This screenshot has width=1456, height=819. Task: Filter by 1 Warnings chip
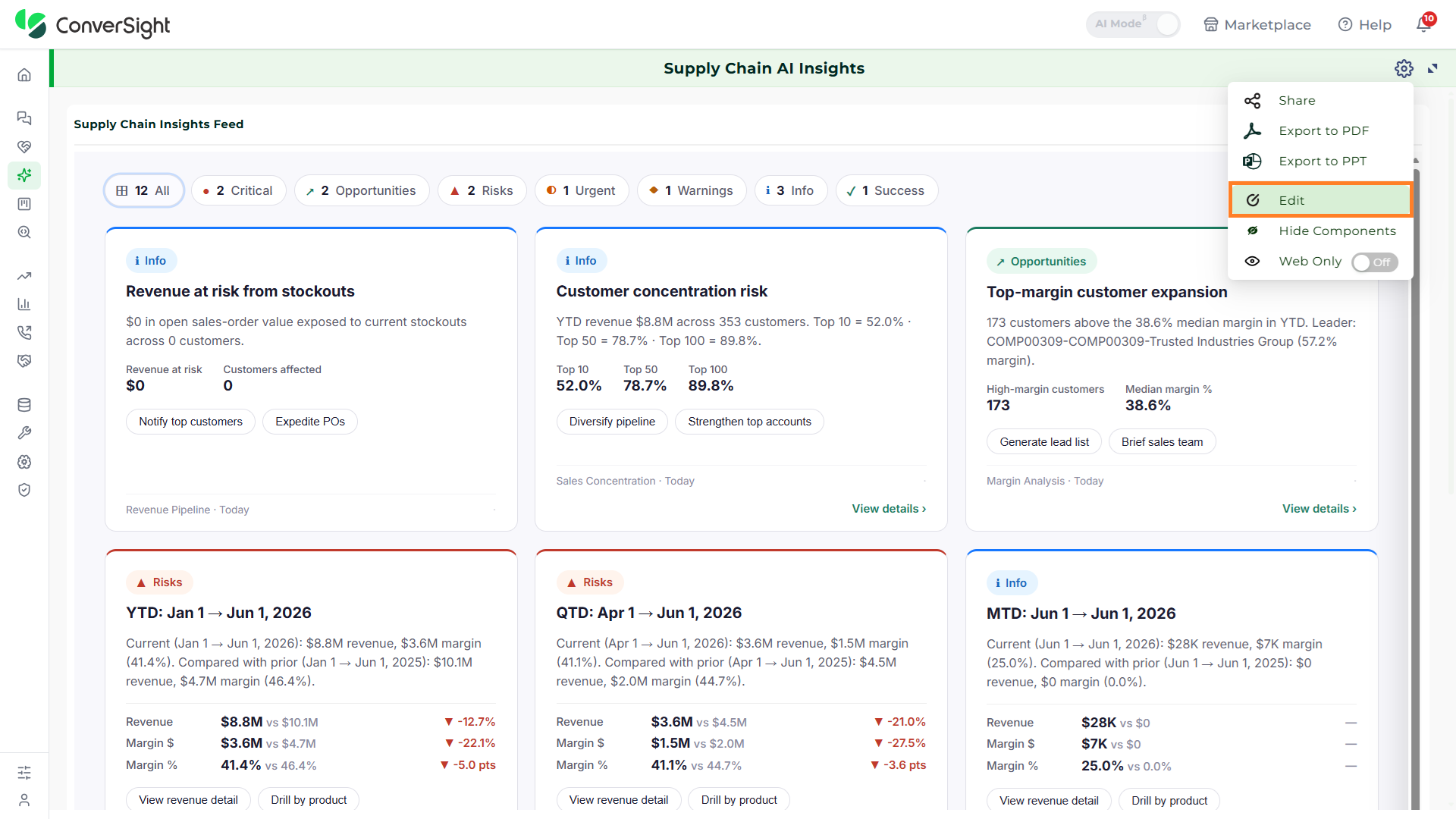(x=692, y=190)
